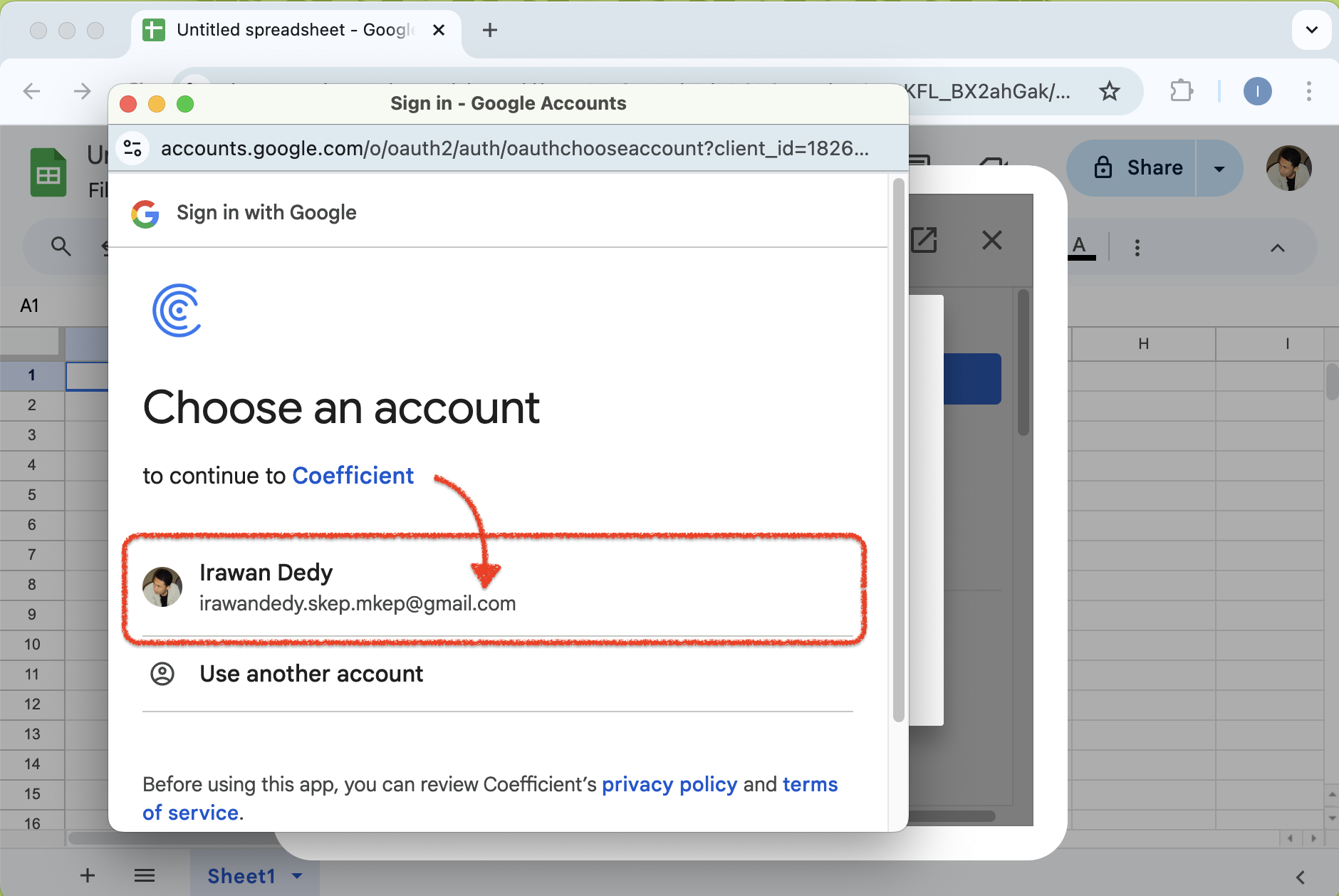Select the Irawan Dedy account

[x=498, y=588]
